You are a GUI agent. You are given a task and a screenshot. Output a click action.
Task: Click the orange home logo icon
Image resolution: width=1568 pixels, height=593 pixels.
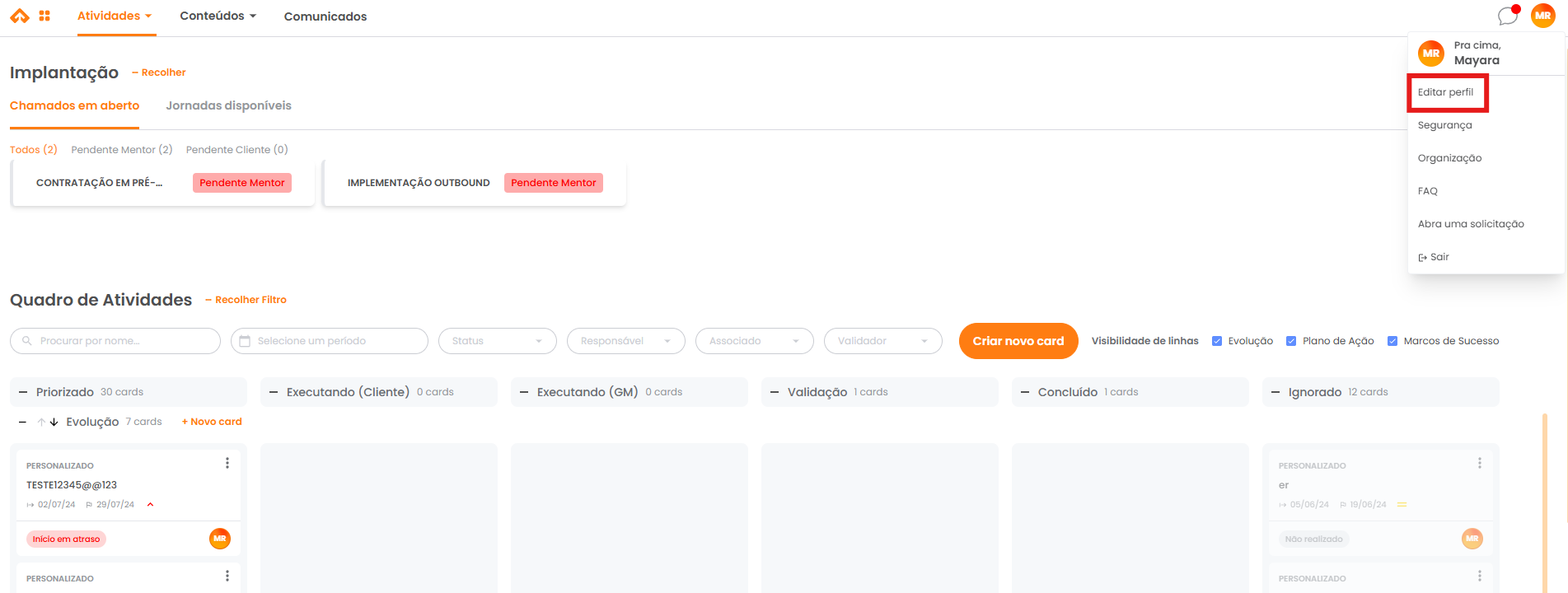click(19, 16)
